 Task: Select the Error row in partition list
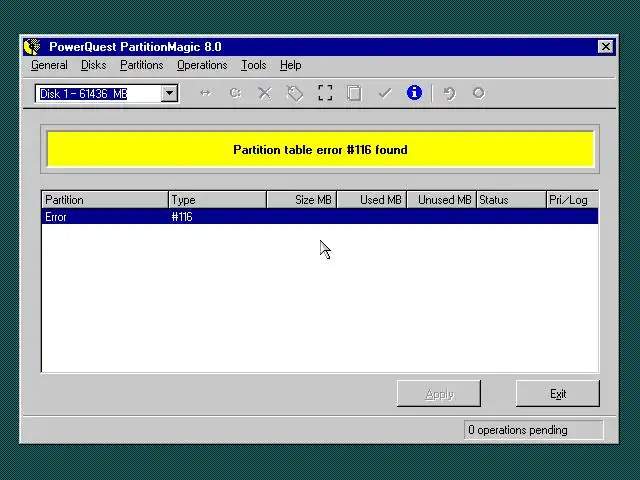click(320, 217)
